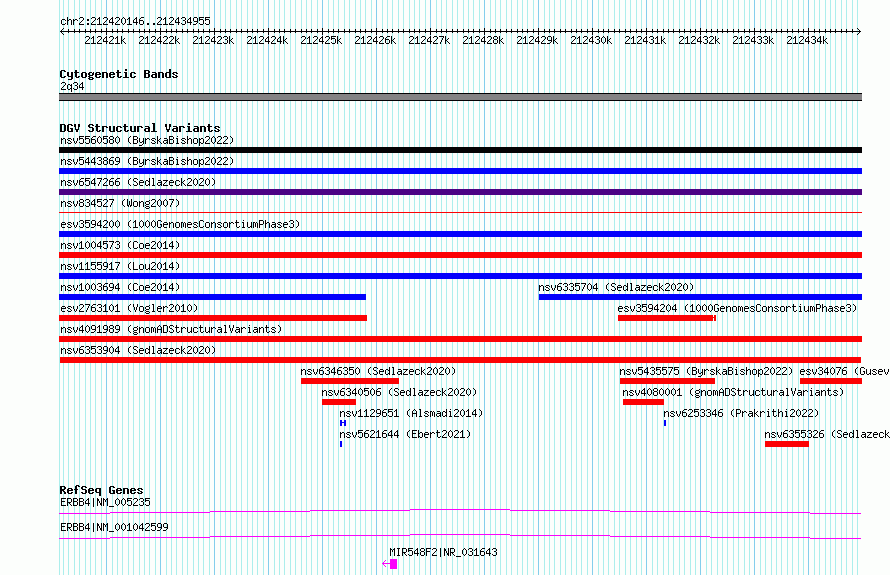Click the red esv34076 variant bar
This screenshot has height=575, width=890.
pyautogui.click(x=831, y=381)
